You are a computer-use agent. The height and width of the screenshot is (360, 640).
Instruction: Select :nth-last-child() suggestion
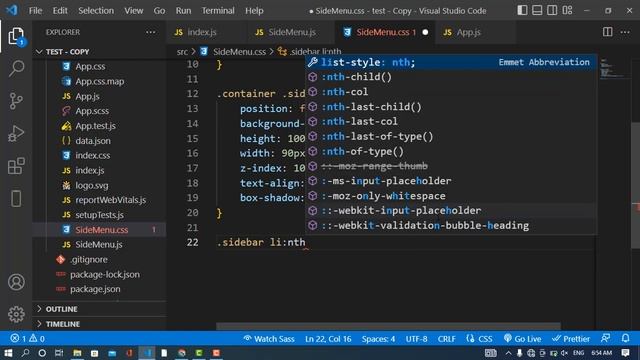click(451, 107)
